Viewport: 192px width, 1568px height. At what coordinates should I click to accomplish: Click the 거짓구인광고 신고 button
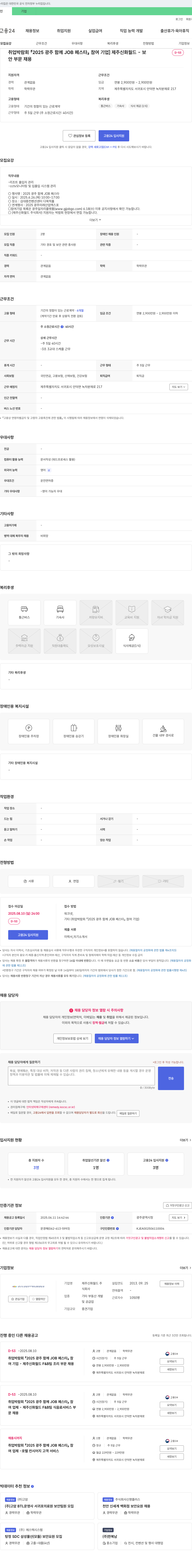click(177, 1205)
